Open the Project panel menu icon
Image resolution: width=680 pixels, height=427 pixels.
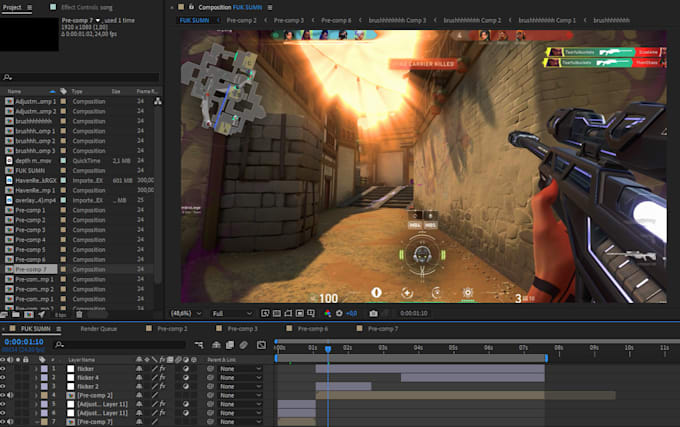29,7
